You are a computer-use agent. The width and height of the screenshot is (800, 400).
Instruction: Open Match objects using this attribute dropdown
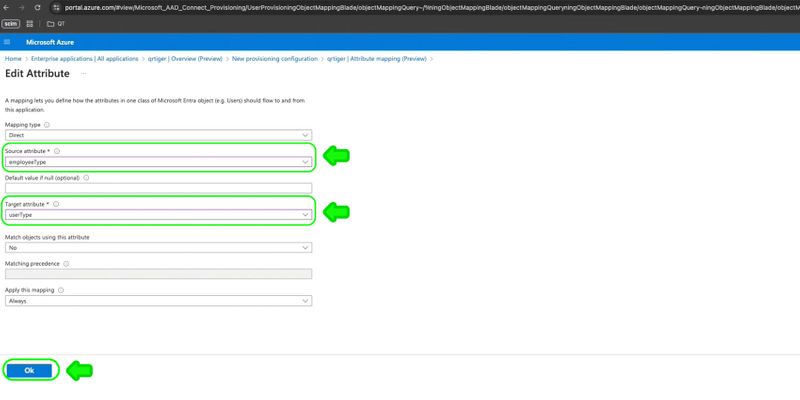pyautogui.click(x=158, y=247)
